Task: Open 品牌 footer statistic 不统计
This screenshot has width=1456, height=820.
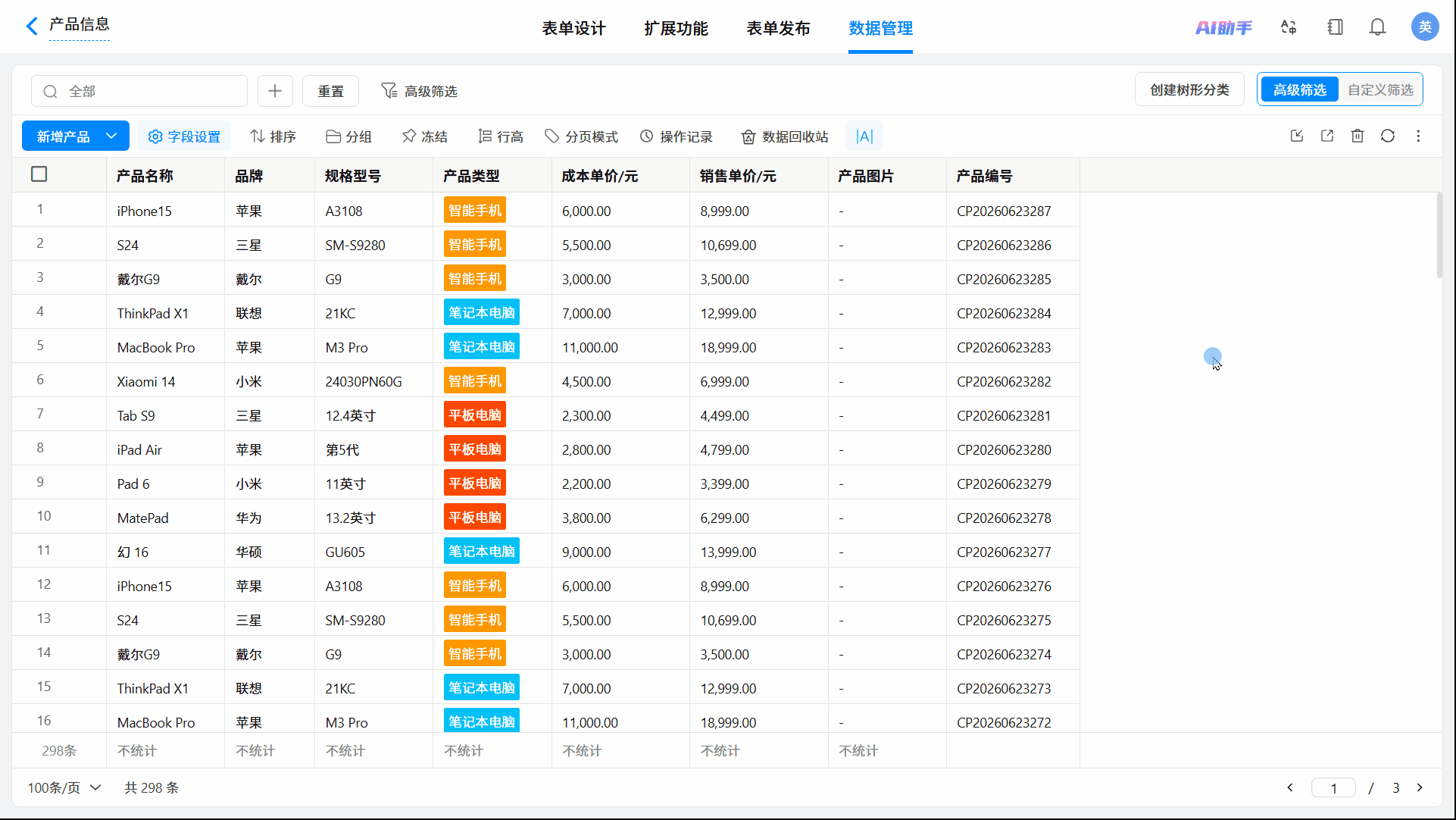Action: tap(255, 751)
